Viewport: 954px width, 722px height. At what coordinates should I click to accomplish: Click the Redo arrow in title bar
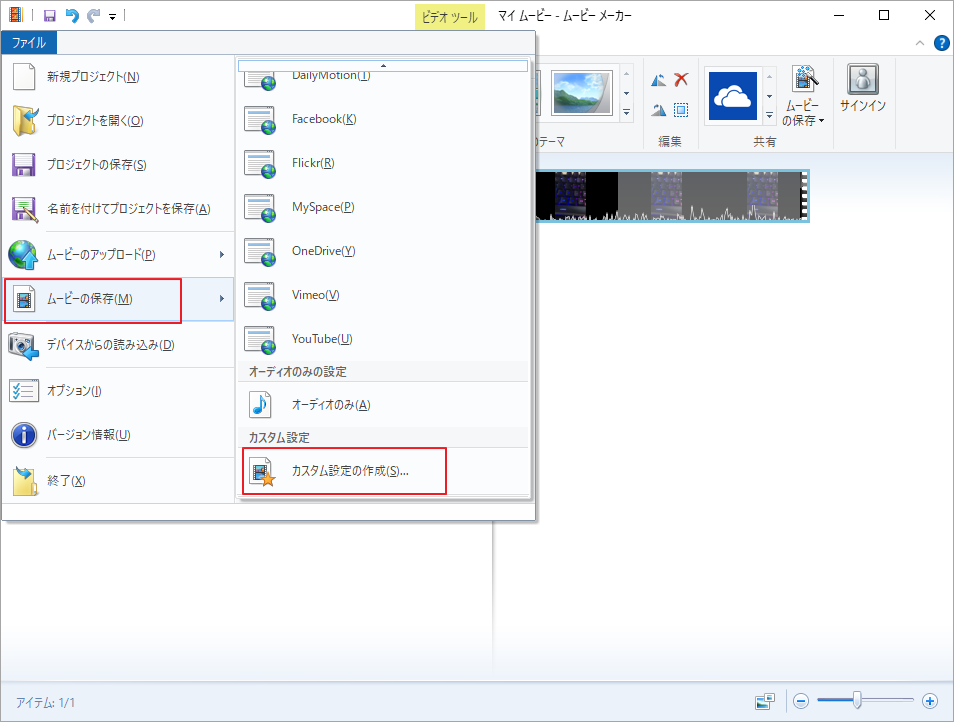pyautogui.click(x=93, y=16)
